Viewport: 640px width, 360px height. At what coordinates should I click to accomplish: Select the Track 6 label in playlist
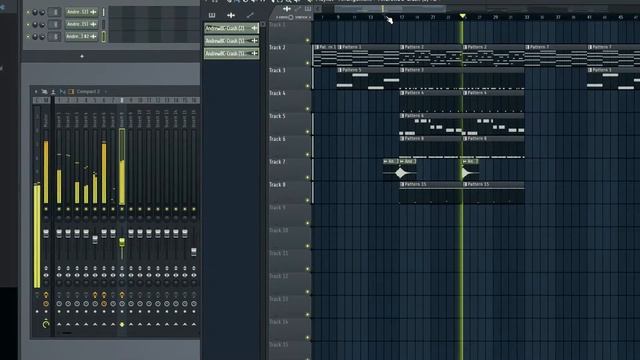[x=277, y=139]
